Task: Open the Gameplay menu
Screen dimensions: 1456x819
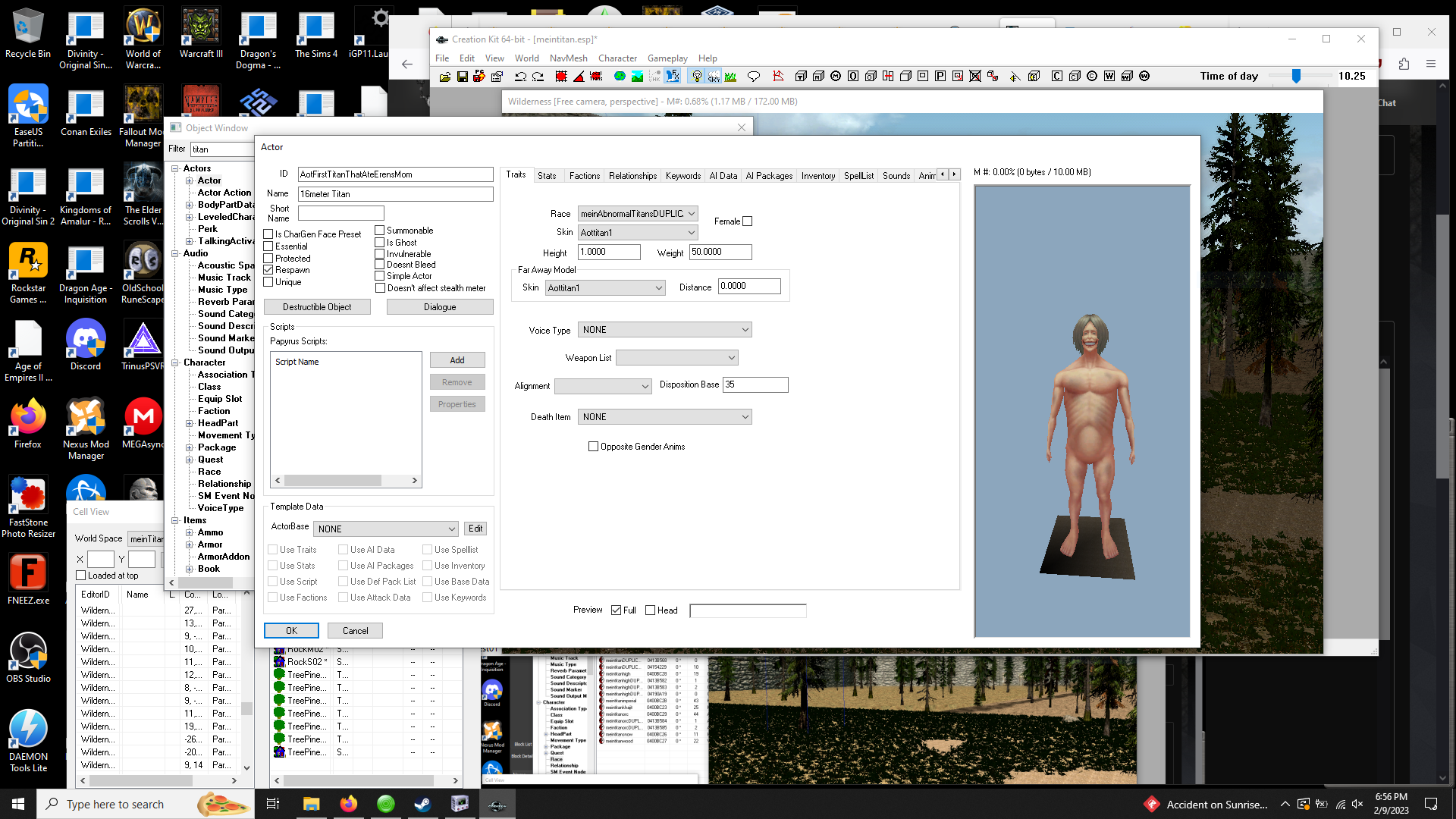Action: (667, 58)
